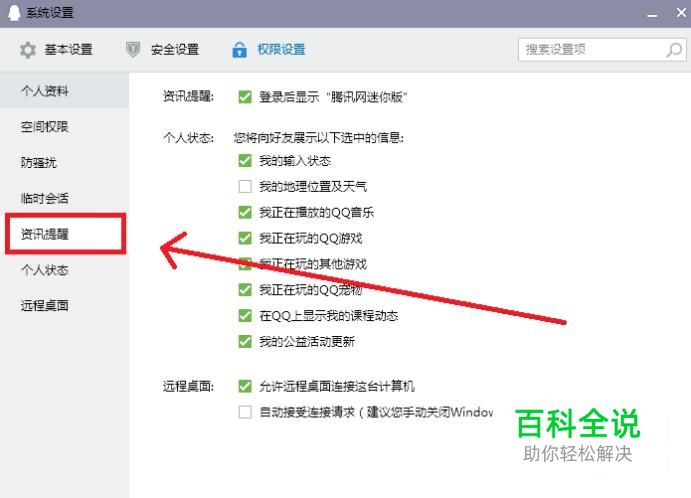Select 防骚扰 sidebar item

64,163
